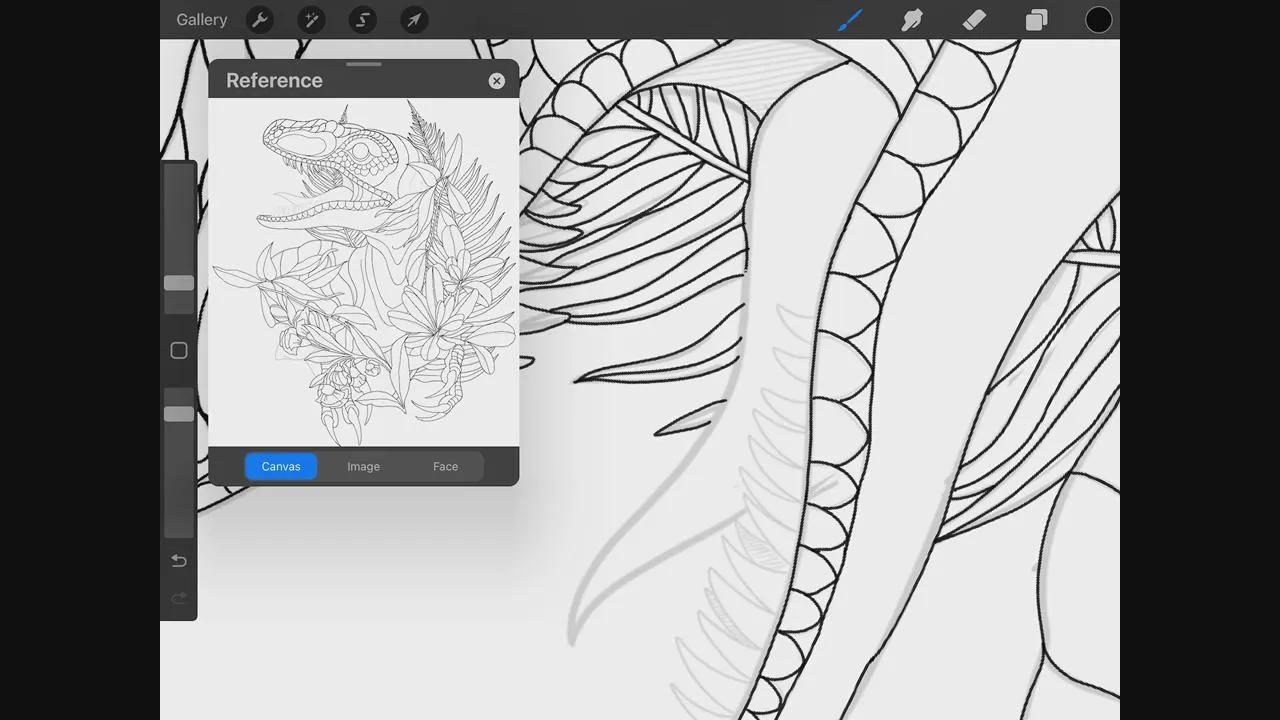The image size is (1280, 720).
Task: Switch Reference to Face tab
Action: pyautogui.click(x=445, y=466)
